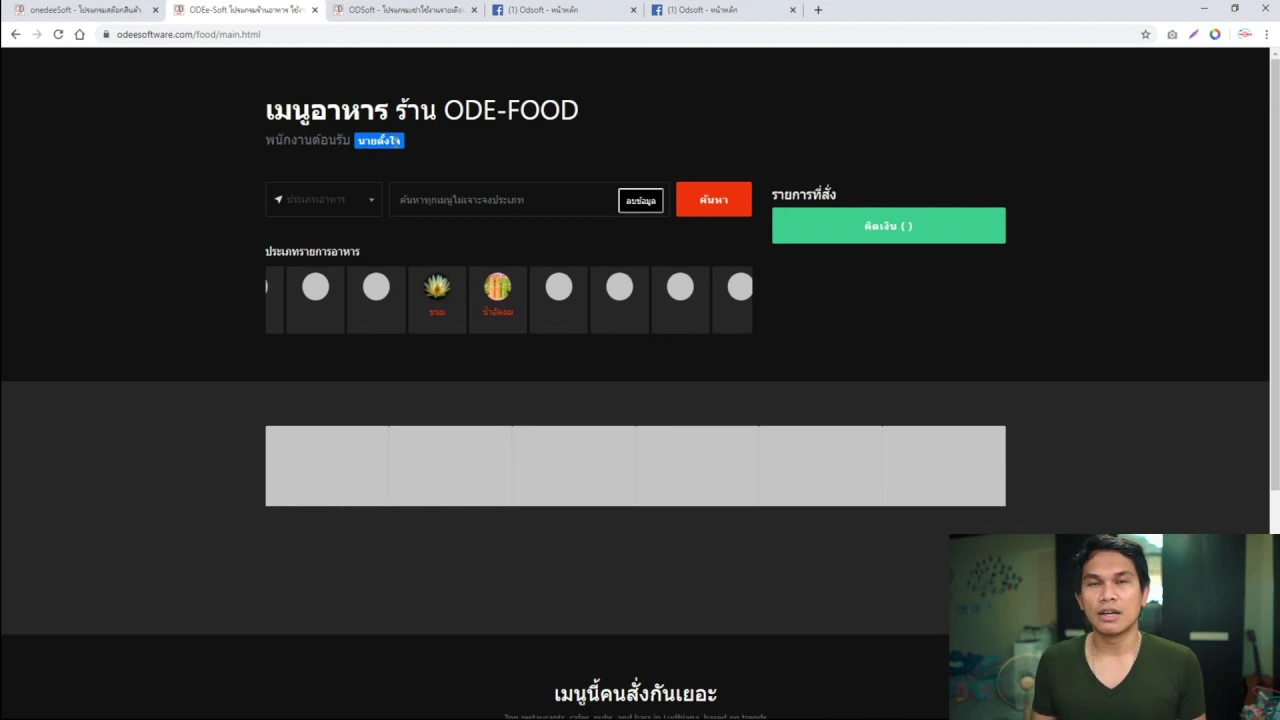Click the odeesoftware.com address bar

pos(620,34)
